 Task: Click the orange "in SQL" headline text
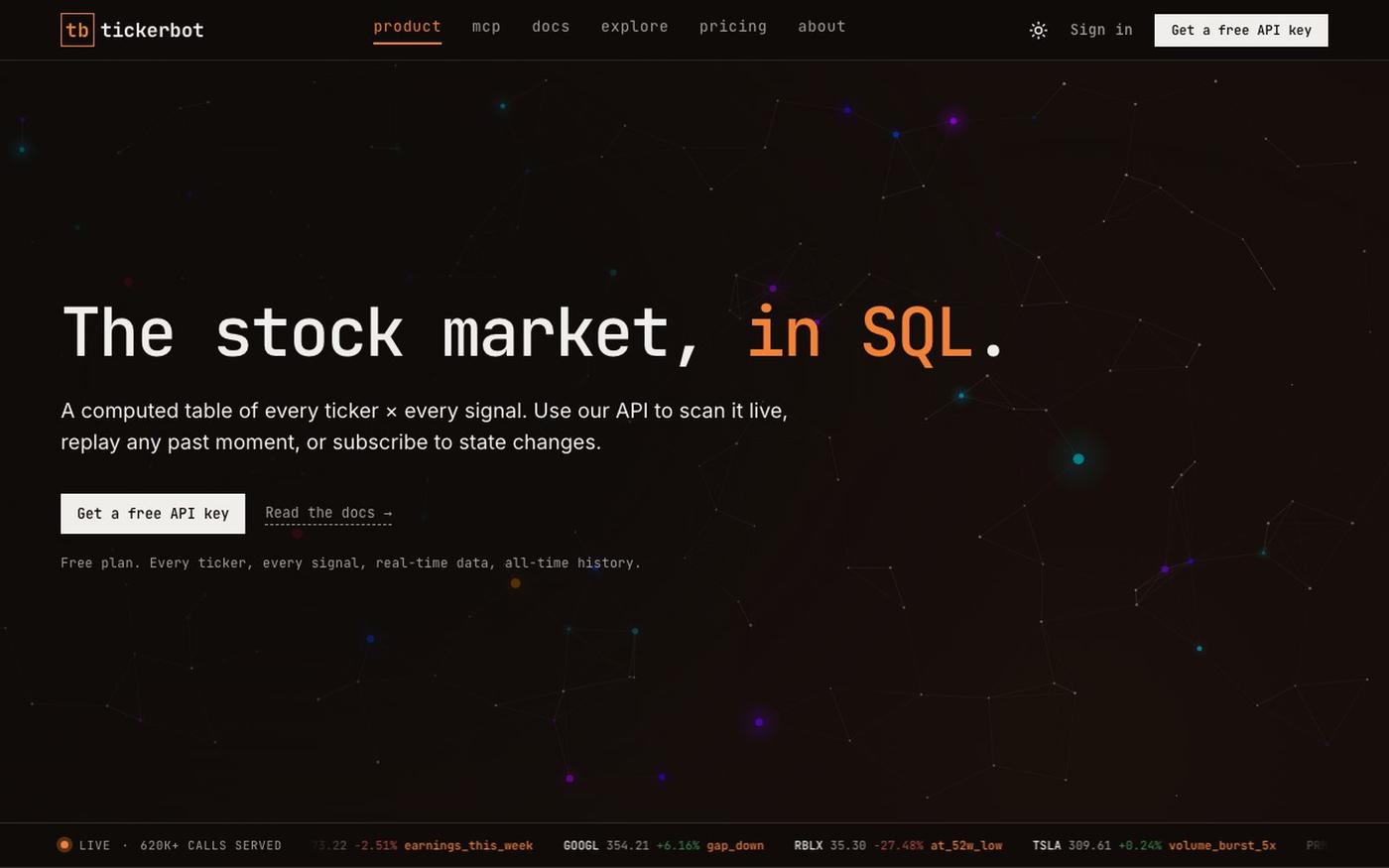[x=859, y=333]
